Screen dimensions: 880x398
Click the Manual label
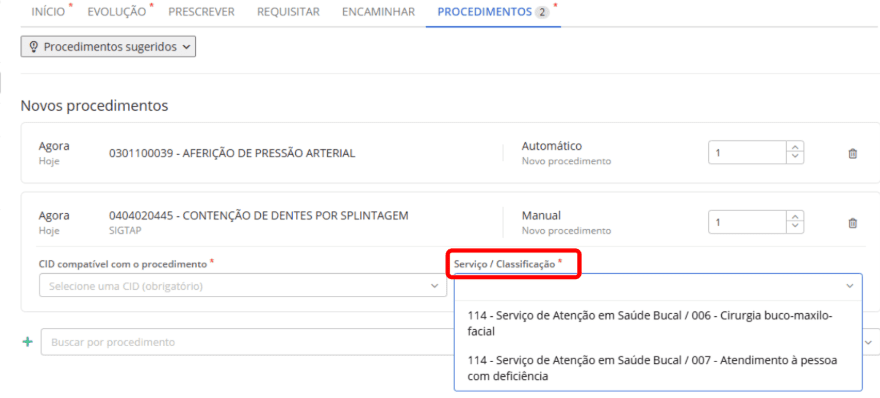tap(541, 216)
